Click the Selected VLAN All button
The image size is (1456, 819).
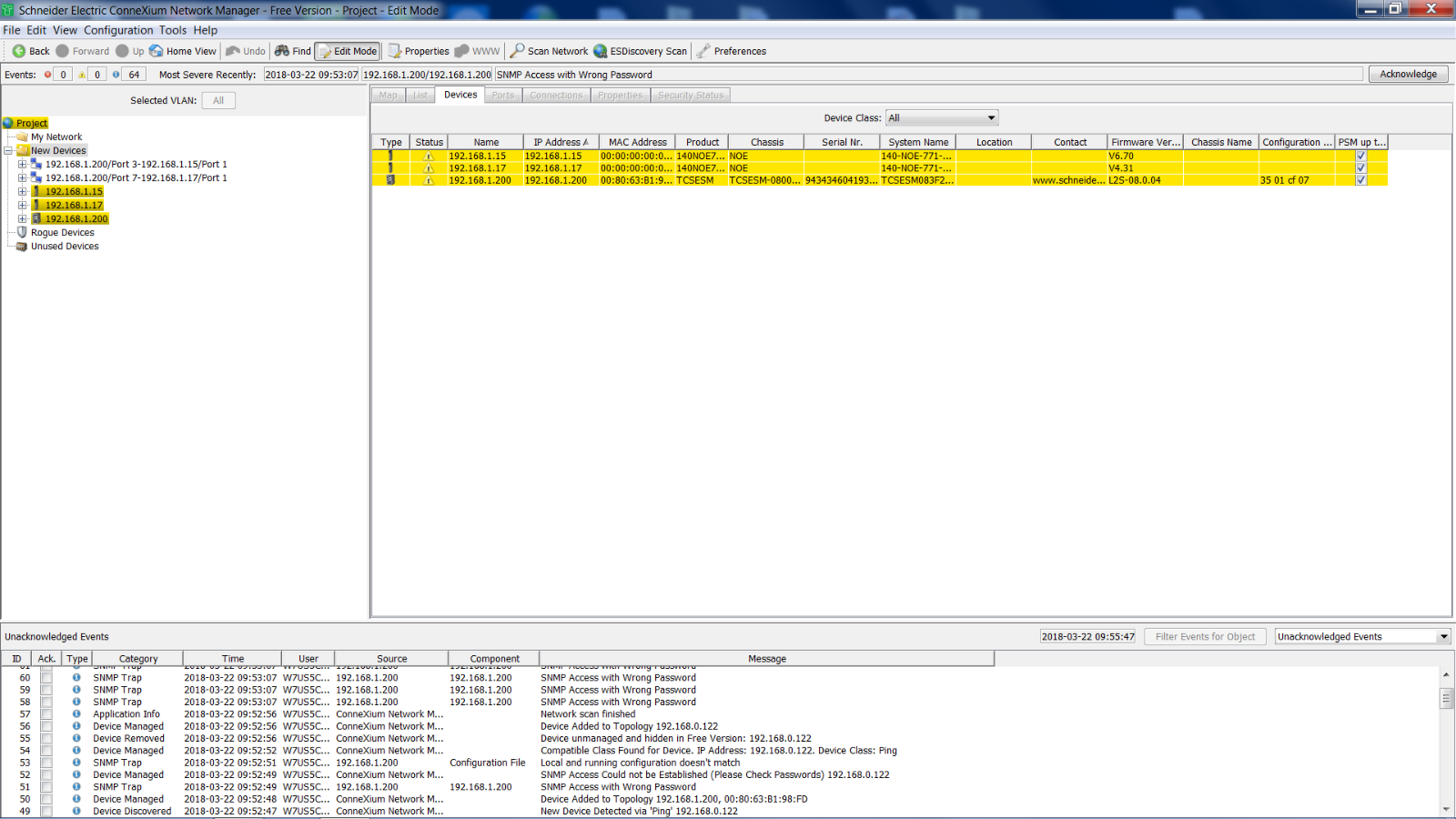pos(218,101)
